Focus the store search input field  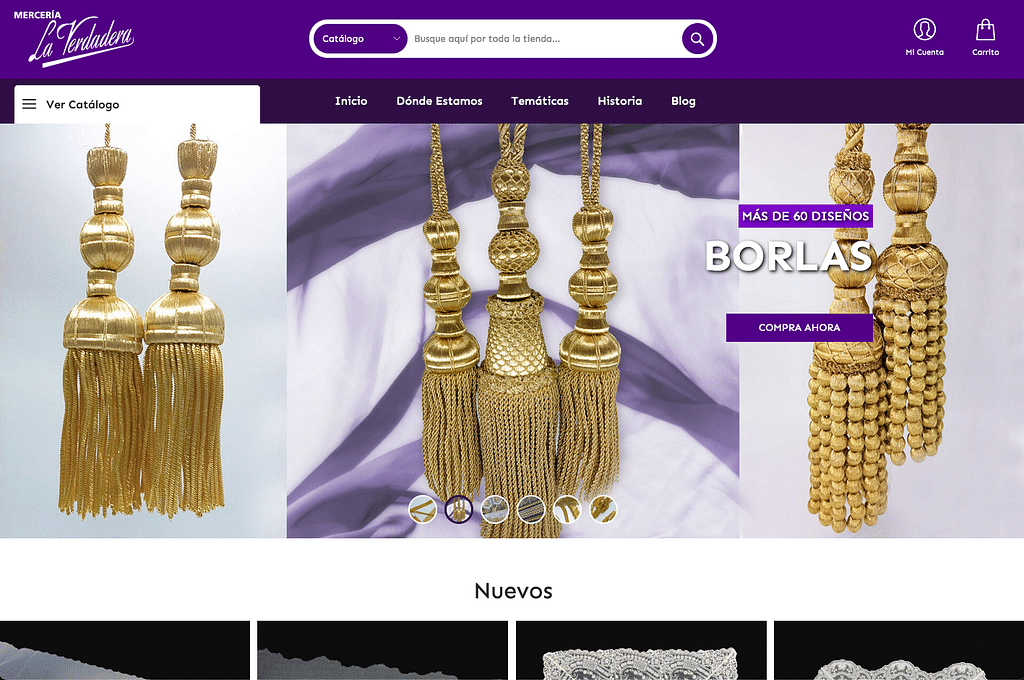coord(545,39)
